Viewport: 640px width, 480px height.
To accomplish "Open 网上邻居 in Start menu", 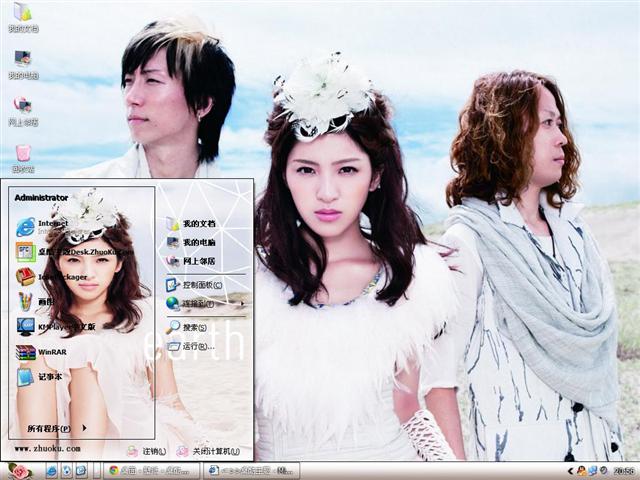I will (x=191, y=261).
